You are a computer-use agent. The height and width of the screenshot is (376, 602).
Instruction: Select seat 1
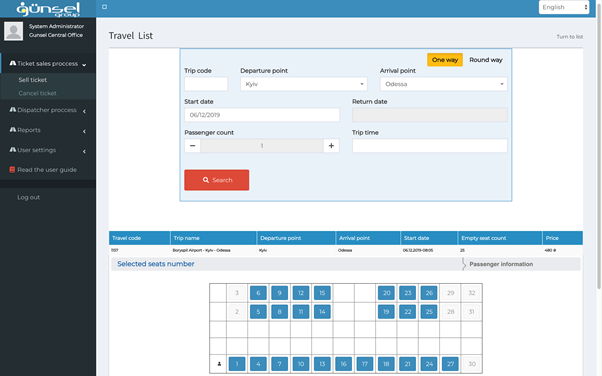click(x=237, y=364)
